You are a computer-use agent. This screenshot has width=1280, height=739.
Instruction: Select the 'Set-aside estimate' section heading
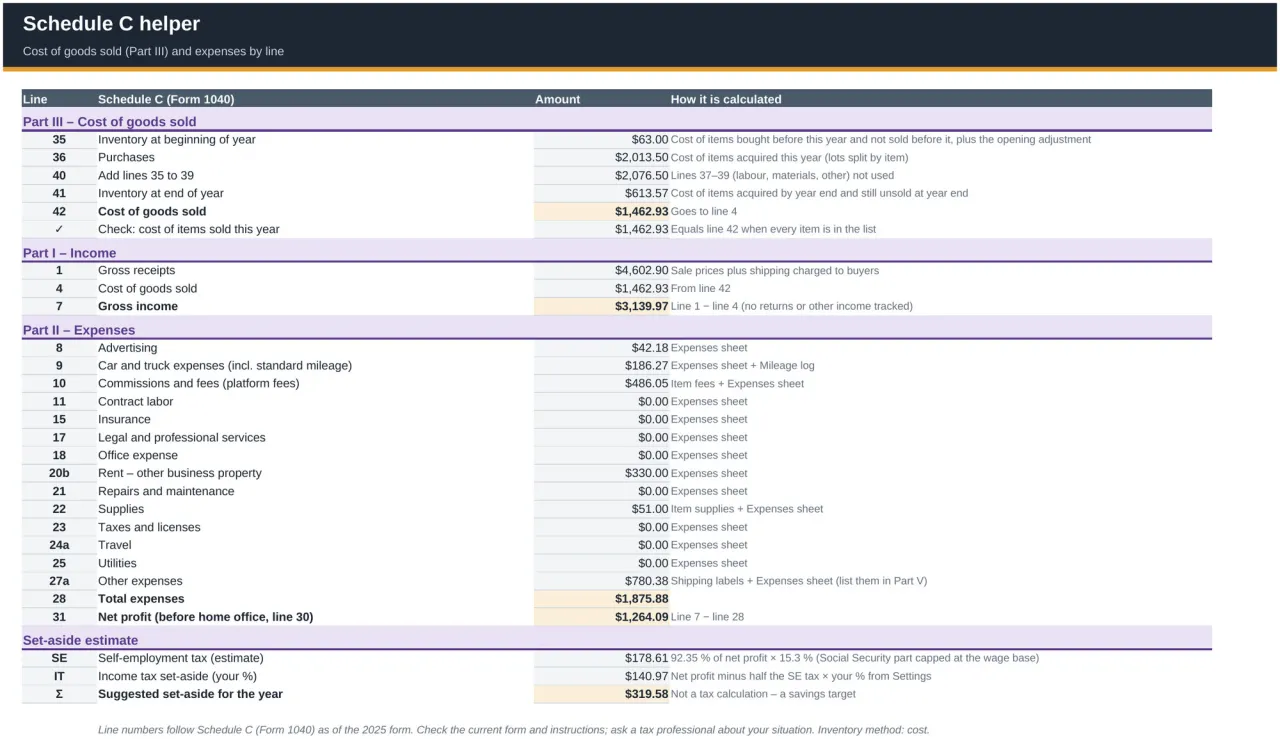pos(81,640)
